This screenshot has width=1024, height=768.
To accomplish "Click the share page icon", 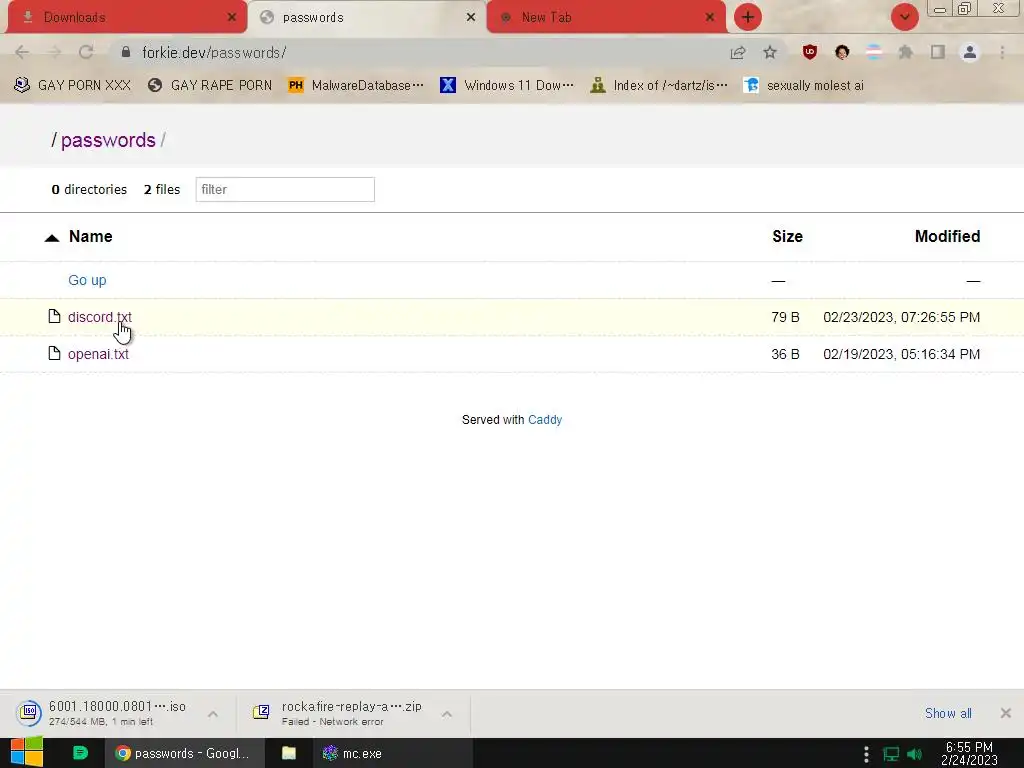I will (738, 53).
